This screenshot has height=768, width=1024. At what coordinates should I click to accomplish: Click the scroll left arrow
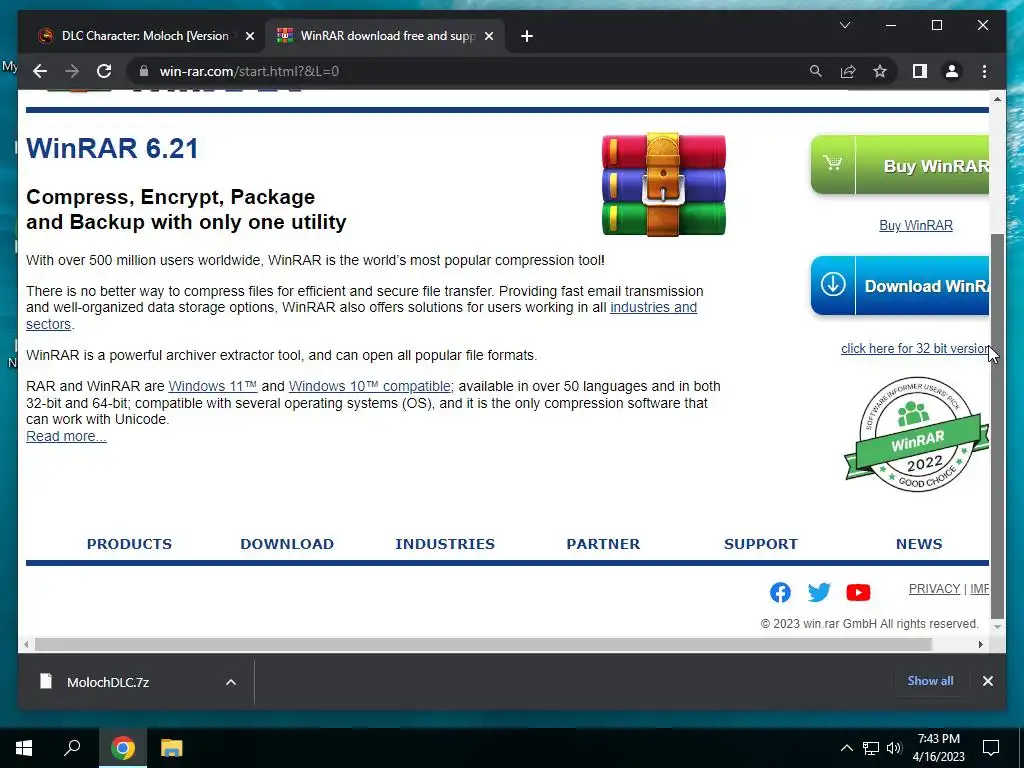point(25,645)
